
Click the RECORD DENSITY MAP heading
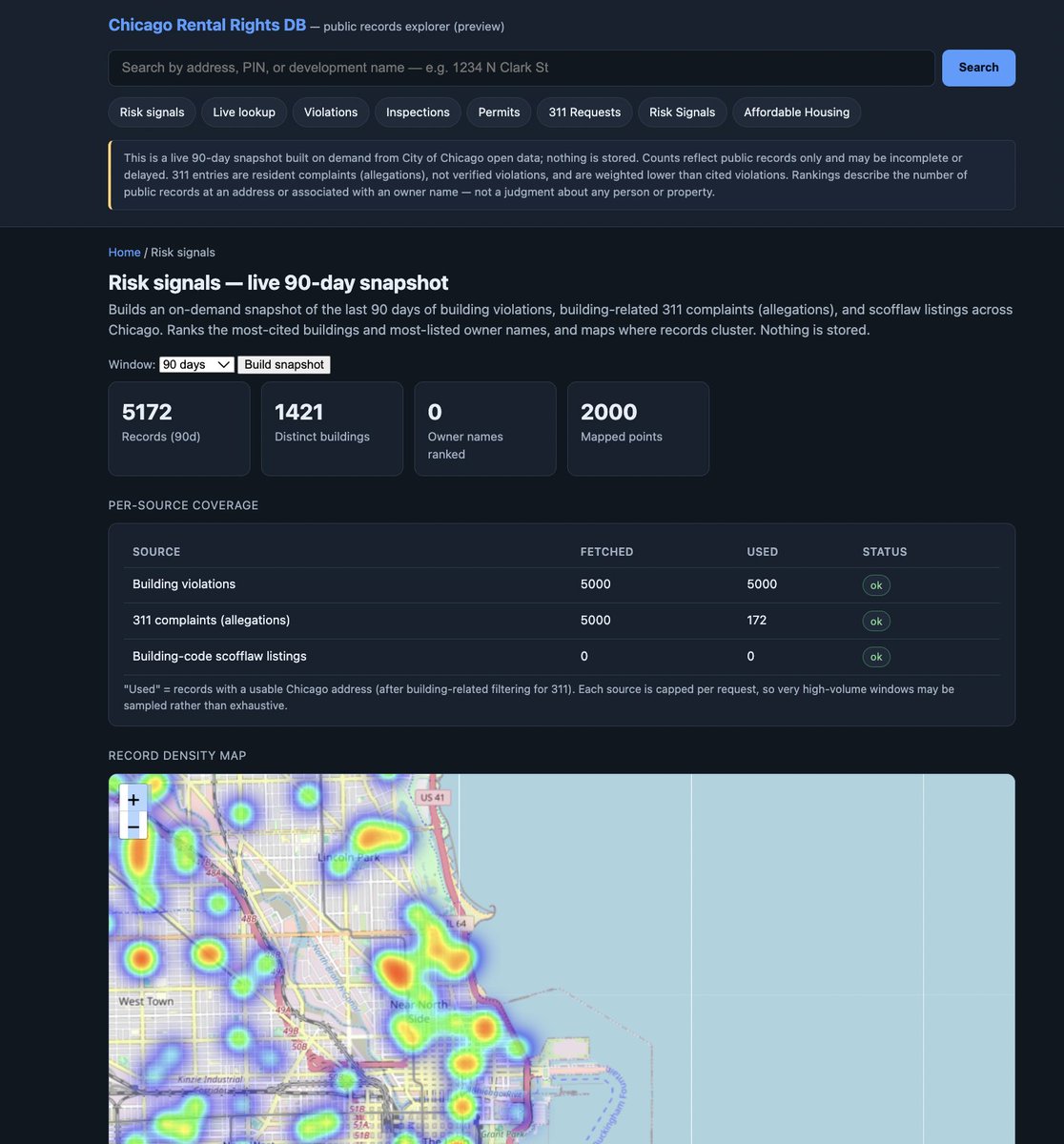click(177, 756)
